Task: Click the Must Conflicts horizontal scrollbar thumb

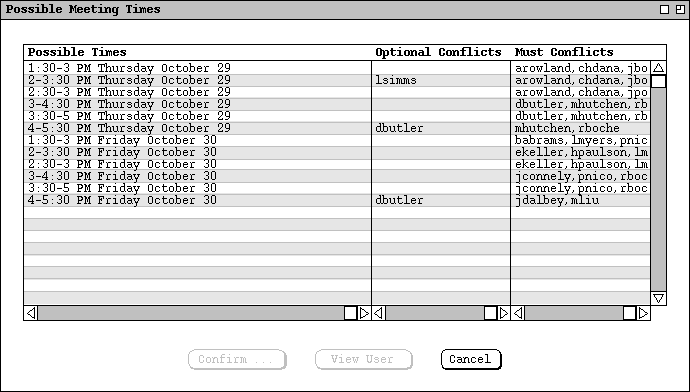Action: pos(630,313)
